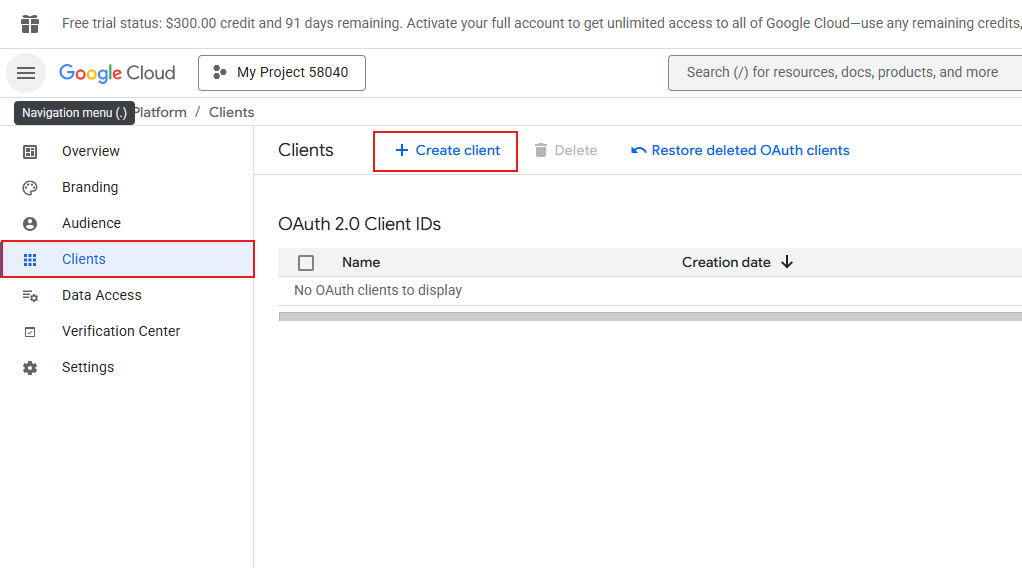Click the Overview sidebar icon
The image size is (1022, 568).
point(30,152)
